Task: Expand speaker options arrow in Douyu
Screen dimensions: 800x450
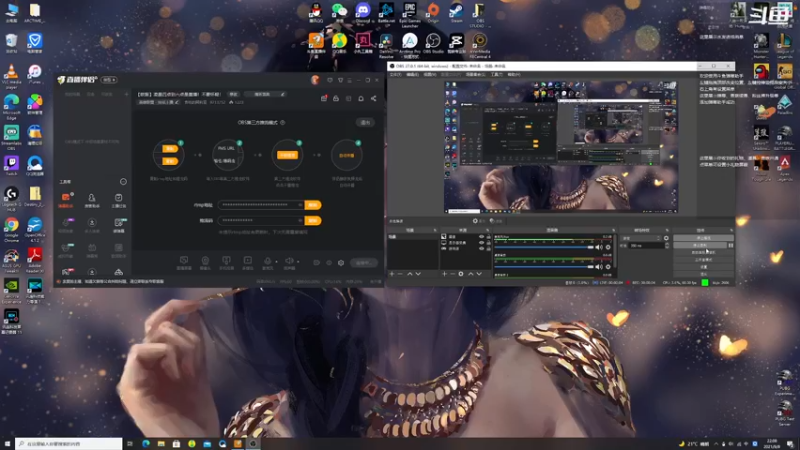Action: point(298,262)
